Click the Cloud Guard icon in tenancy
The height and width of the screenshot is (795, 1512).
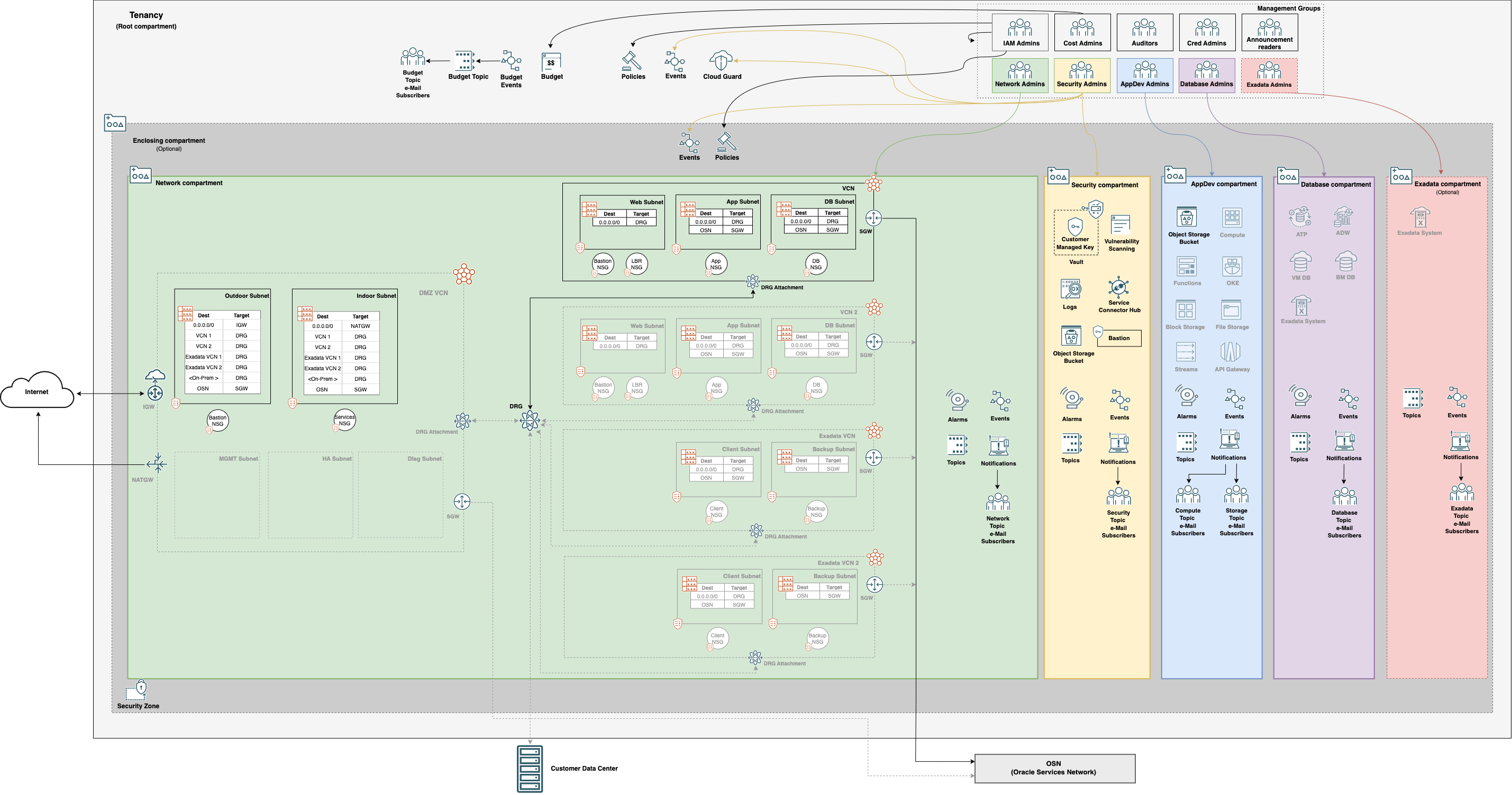[721, 61]
